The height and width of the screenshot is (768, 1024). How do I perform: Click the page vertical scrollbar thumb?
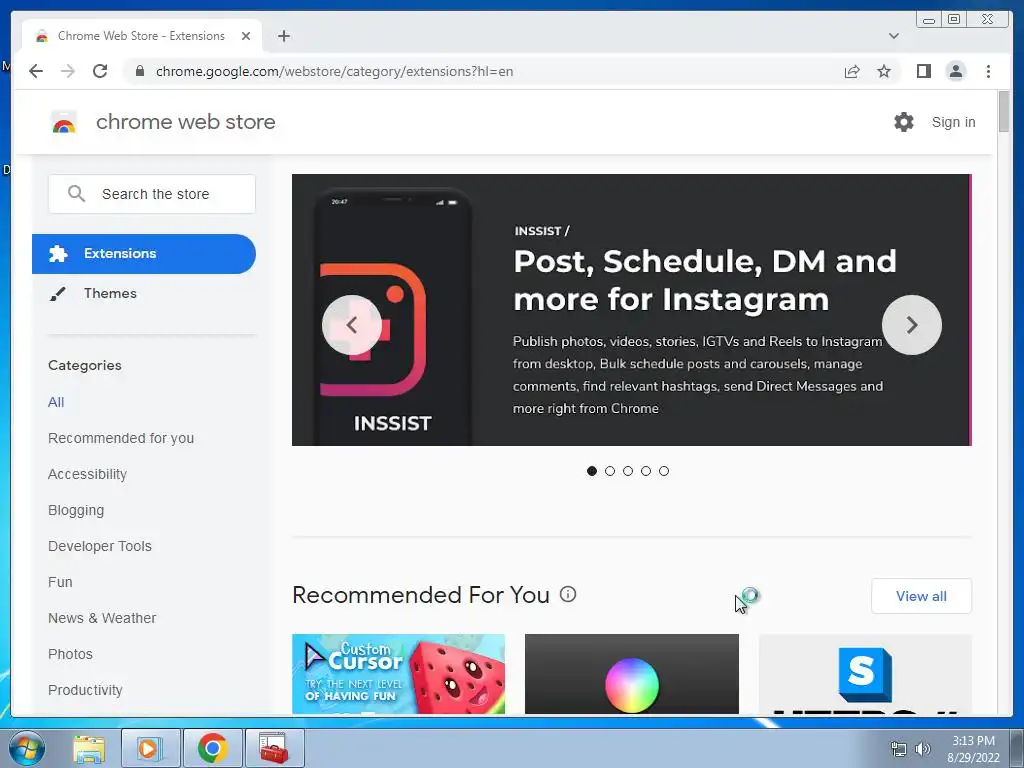[1004, 112]
